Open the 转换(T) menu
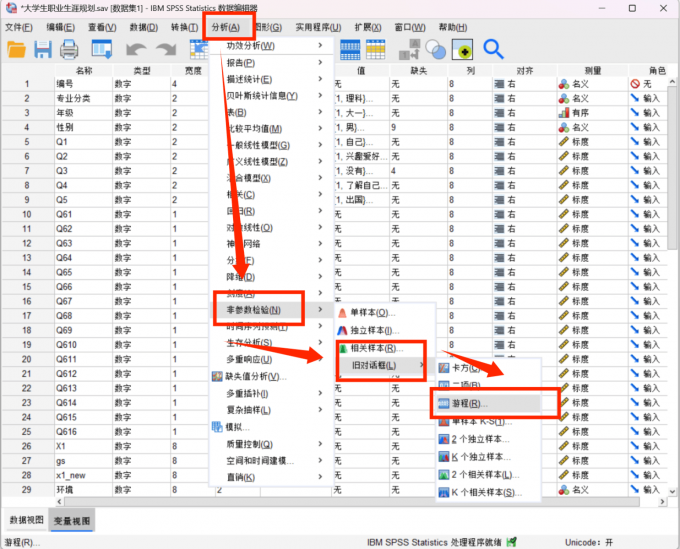The height and width of the screenshot is (549, 680). [184, 27]
